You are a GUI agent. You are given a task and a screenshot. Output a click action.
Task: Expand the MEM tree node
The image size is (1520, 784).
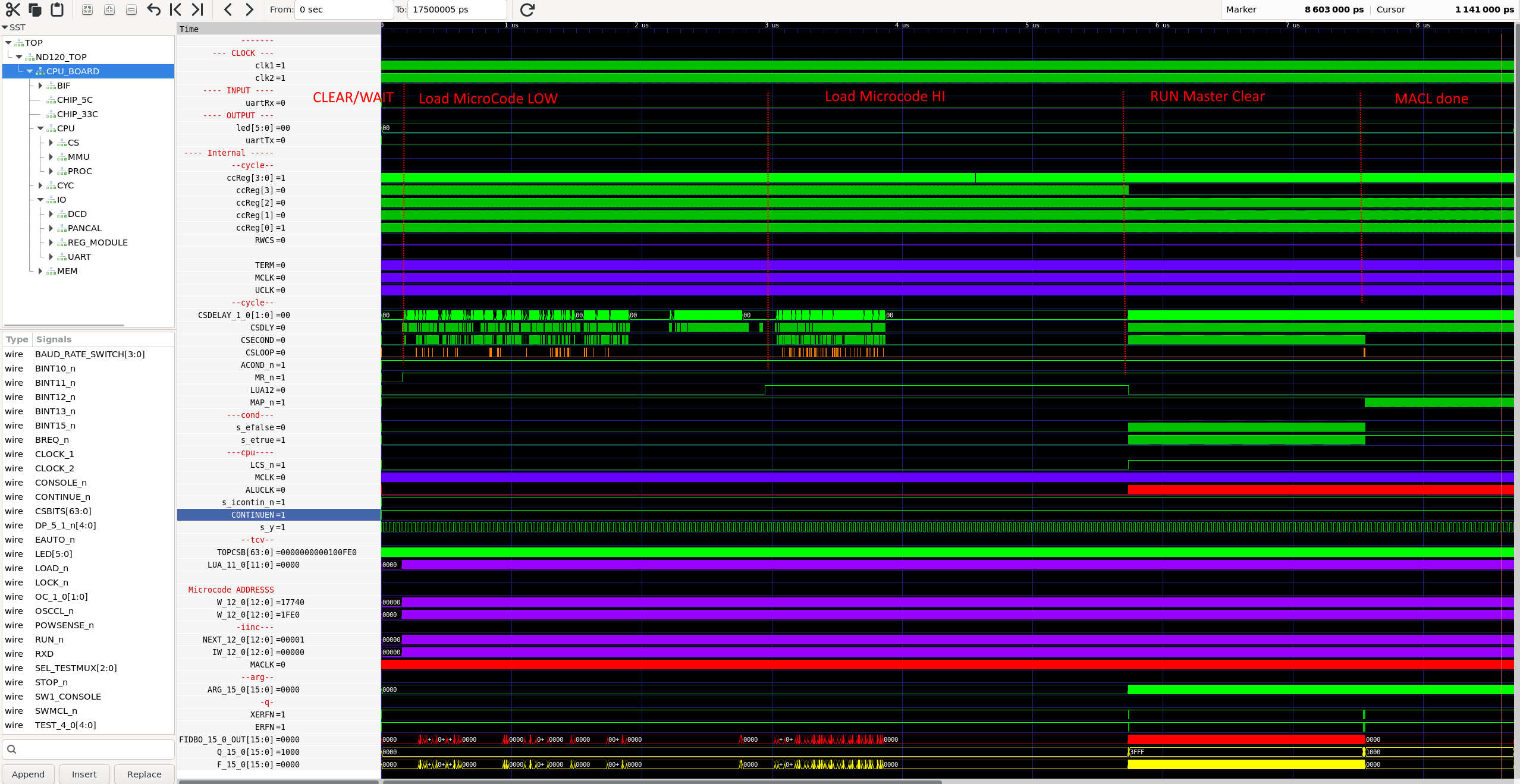[40, 271]
